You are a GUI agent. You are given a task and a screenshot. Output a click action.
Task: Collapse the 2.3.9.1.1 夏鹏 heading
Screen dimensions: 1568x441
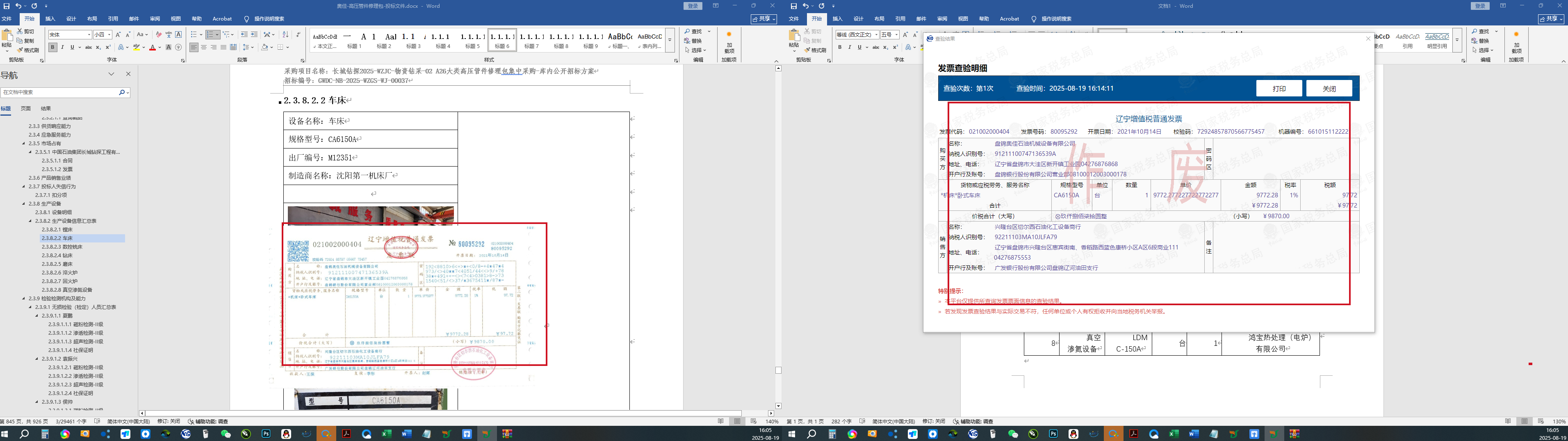tap(36, 316)
